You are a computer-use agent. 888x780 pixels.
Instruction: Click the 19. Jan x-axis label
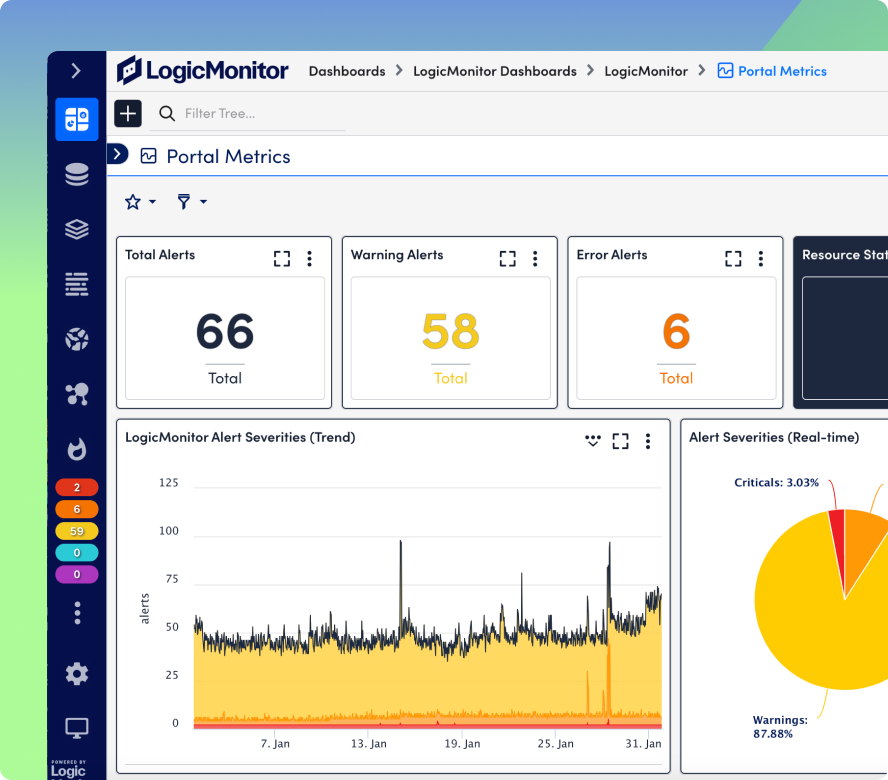tap(462, 744)
